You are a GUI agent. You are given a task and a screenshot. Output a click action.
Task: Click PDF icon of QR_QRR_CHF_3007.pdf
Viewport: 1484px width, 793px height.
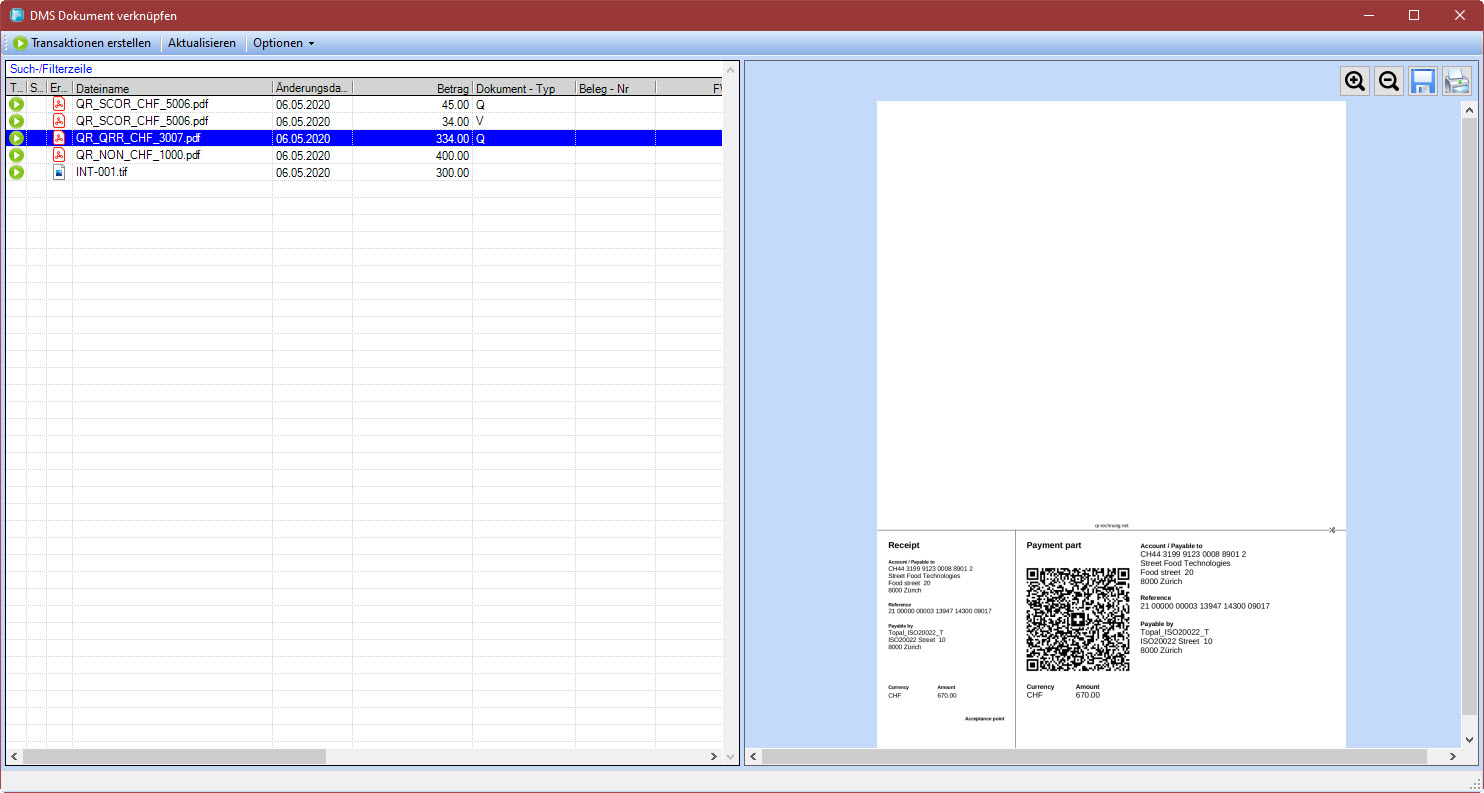click(59, 139)
